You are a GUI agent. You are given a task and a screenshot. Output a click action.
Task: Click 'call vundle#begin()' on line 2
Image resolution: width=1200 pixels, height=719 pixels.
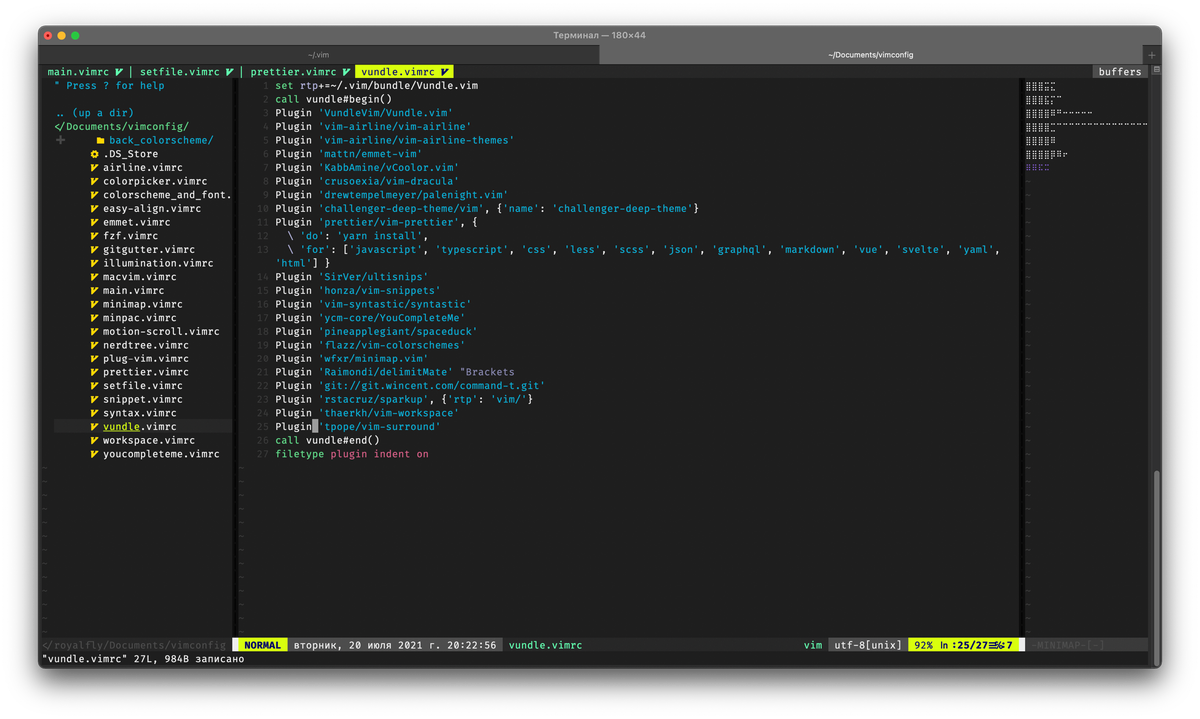pyautogui.click(x=334, y=100)
